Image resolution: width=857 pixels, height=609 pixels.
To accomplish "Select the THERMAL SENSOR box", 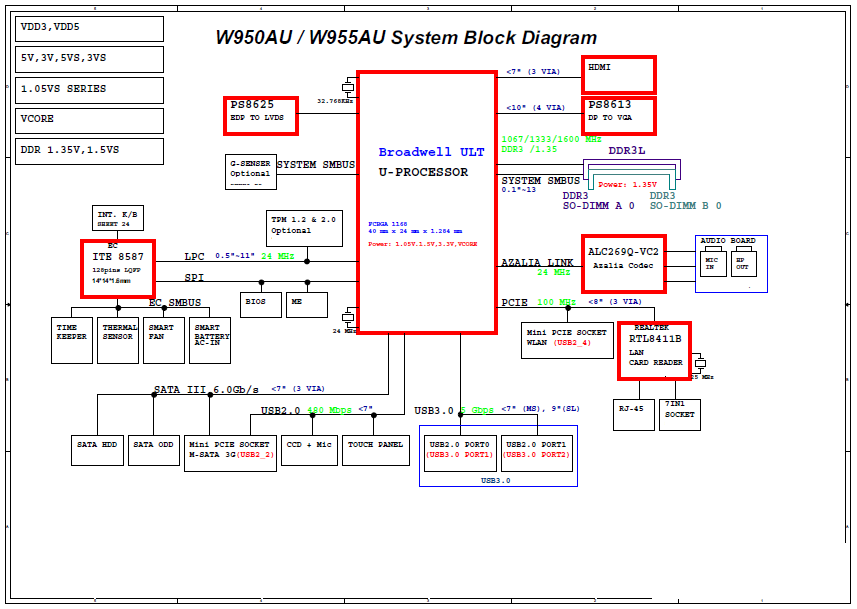I will 118,340.
